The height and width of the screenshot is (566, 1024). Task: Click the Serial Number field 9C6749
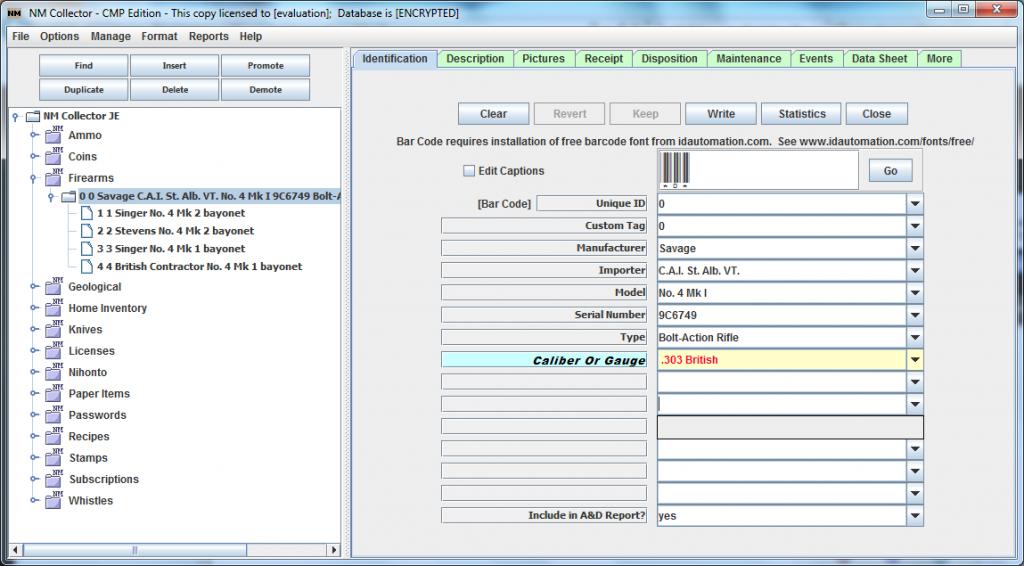782,315
